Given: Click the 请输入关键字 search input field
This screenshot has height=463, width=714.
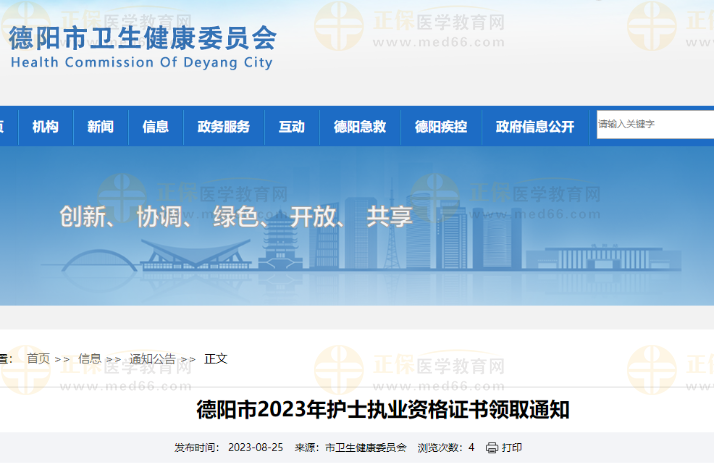Looking at the screenshot, I should click(655, 124).
